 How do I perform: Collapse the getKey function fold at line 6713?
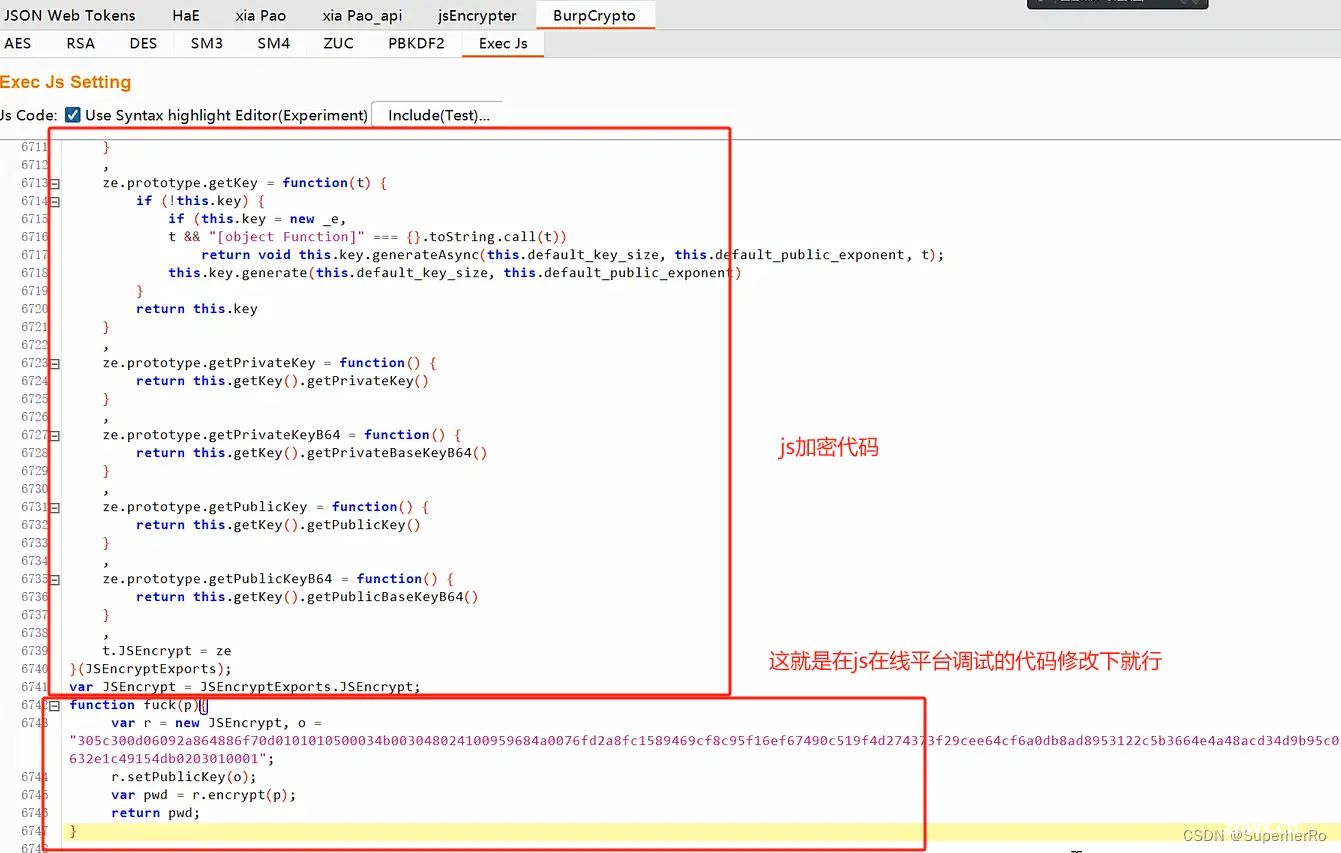55,184
